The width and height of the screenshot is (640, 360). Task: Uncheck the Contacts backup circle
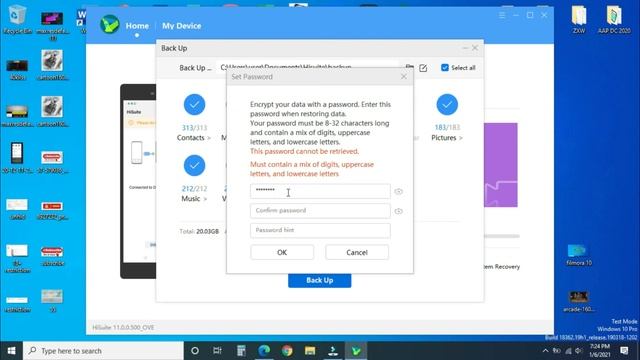tap(194, 104)
